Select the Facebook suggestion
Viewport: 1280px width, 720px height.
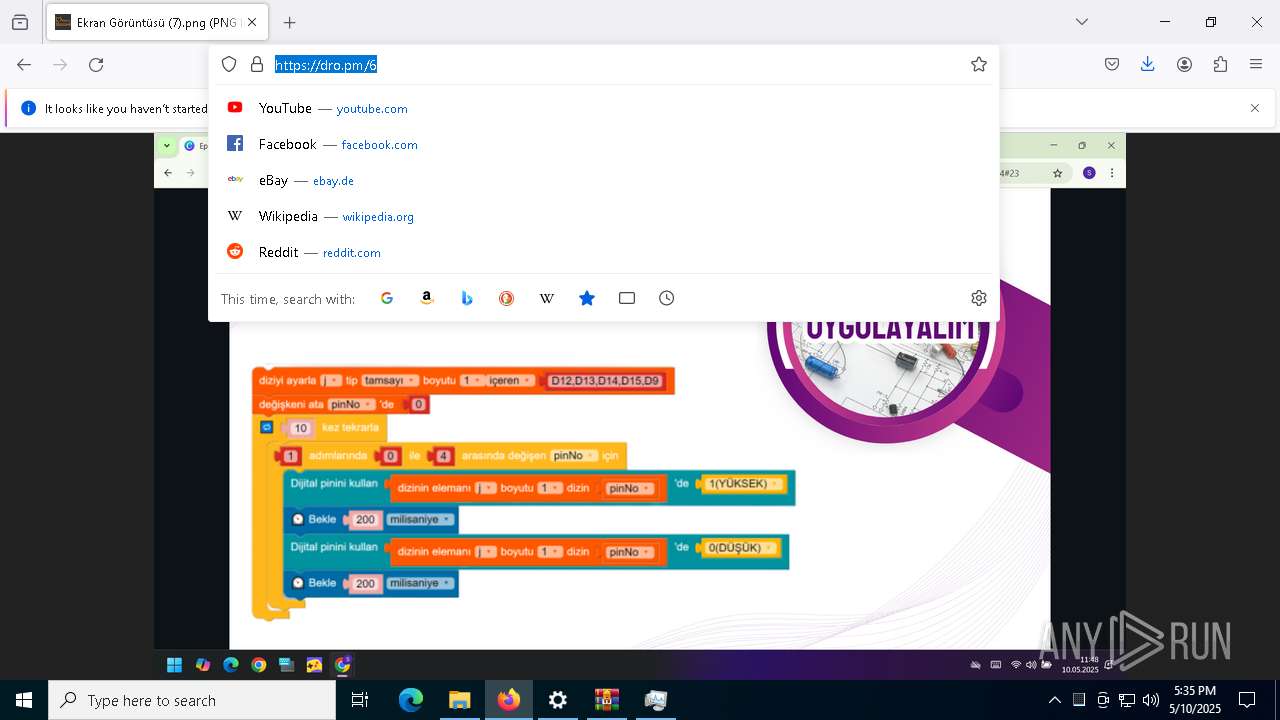(x=604, y=144)
